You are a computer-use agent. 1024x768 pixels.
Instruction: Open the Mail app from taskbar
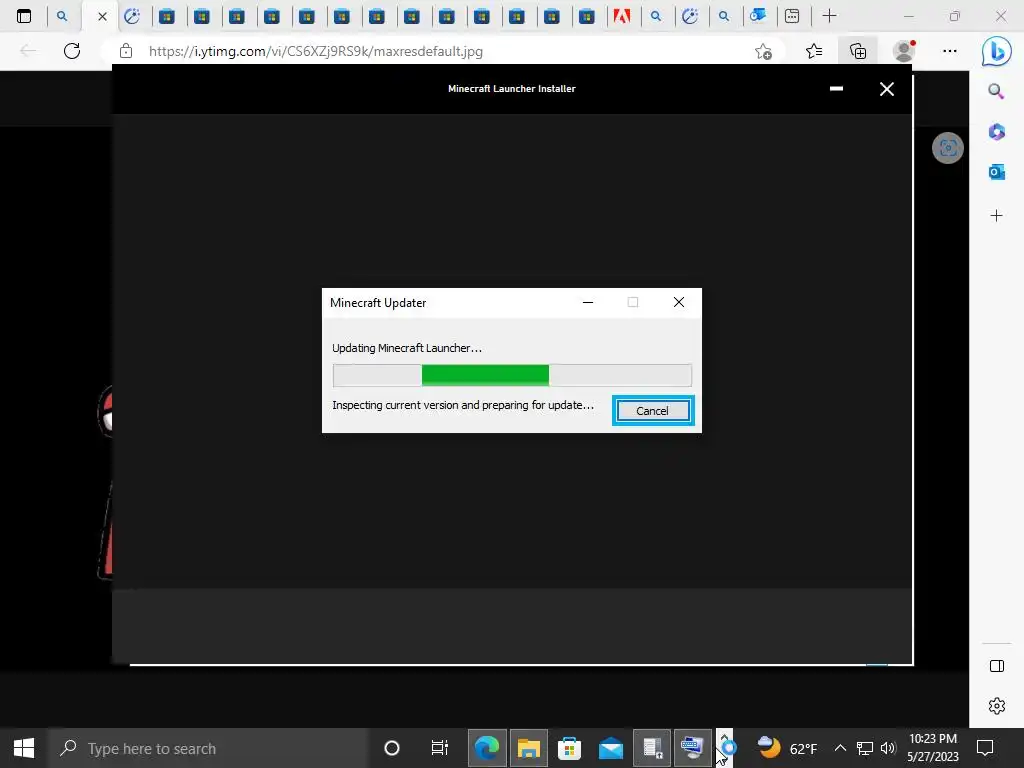[x=611, y=748]
